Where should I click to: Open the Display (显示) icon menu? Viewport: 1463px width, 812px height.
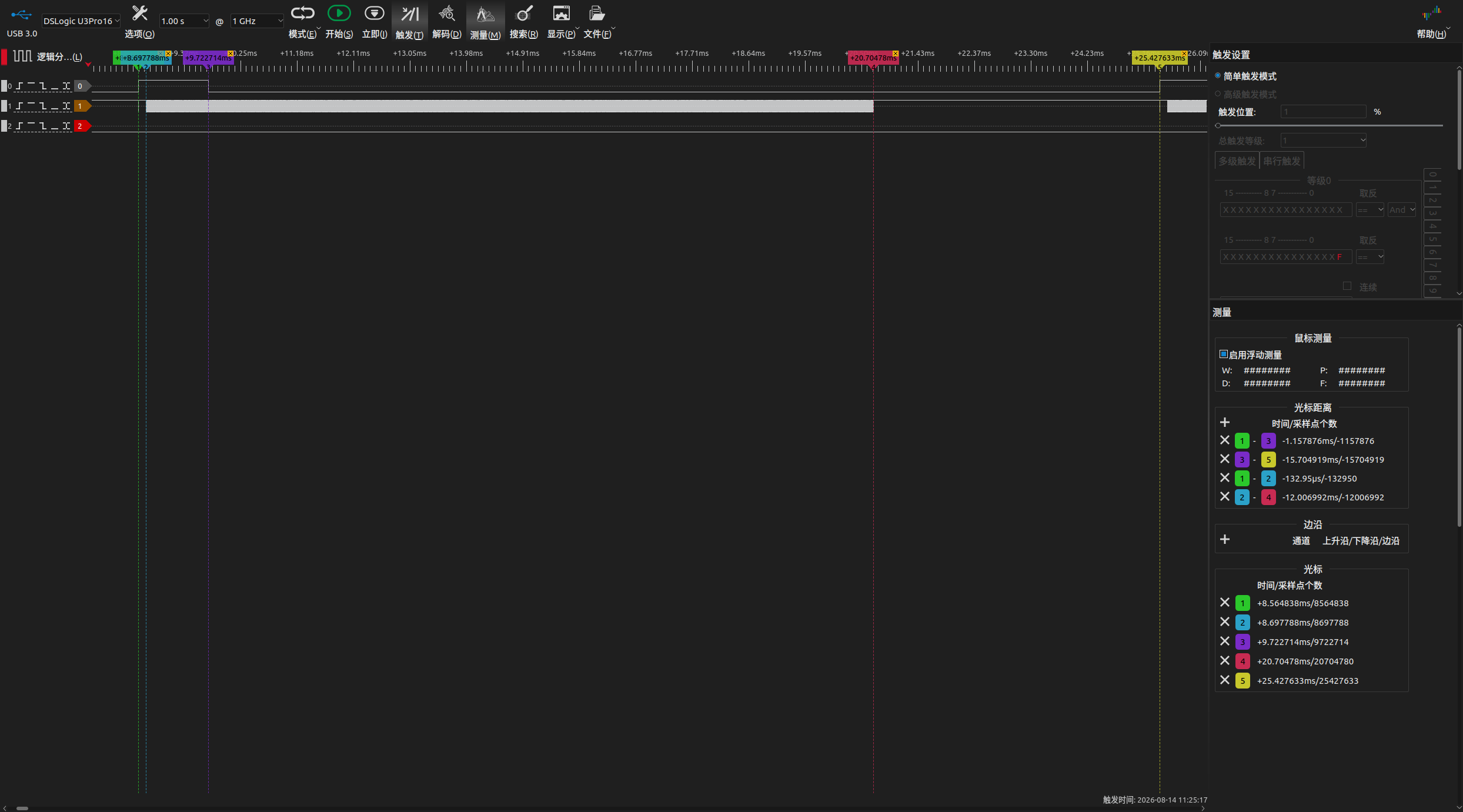pyautogui.click(x=561, y=14)
